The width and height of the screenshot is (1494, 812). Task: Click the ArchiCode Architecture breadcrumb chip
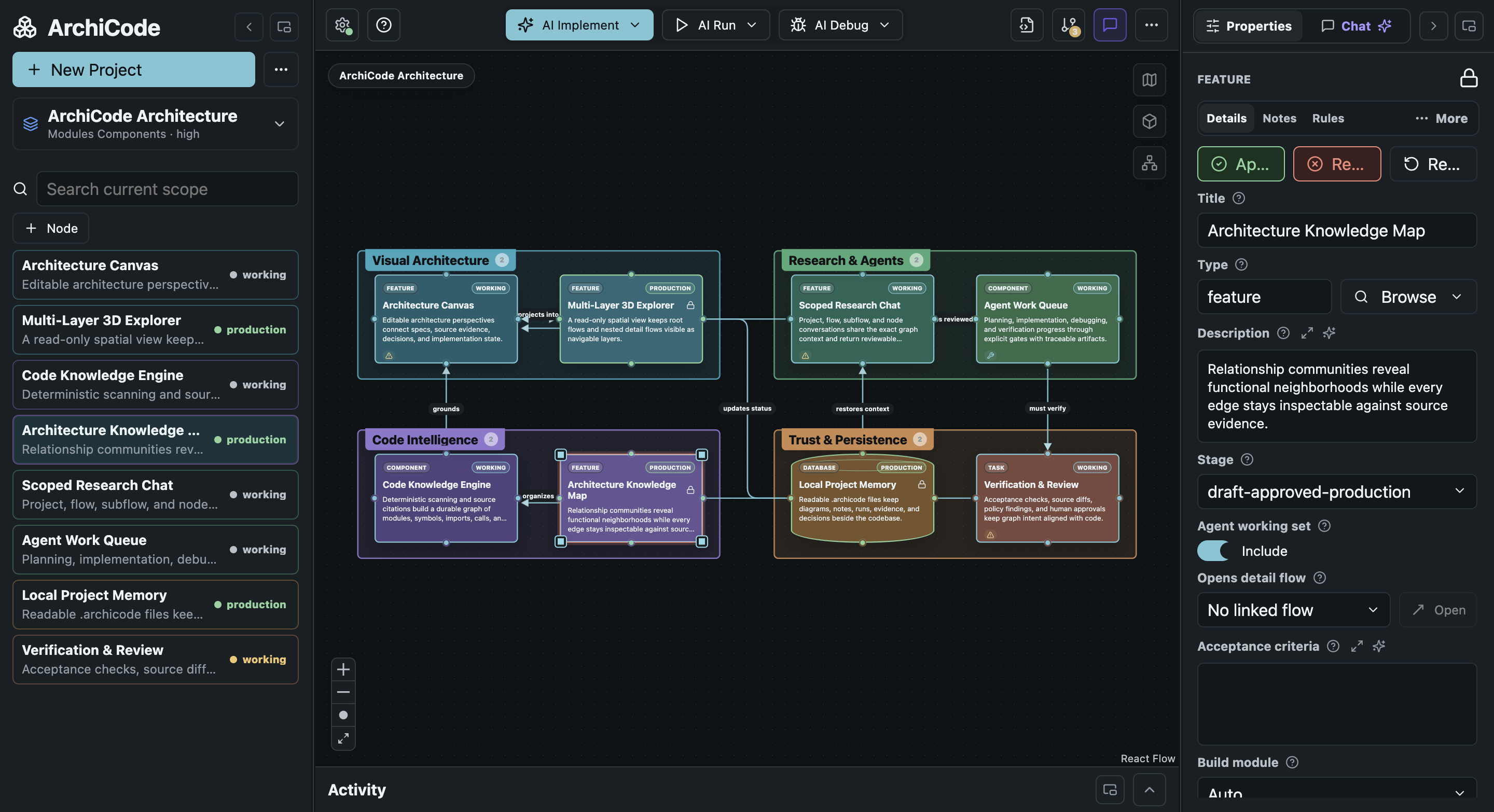[x=401, y=75]
